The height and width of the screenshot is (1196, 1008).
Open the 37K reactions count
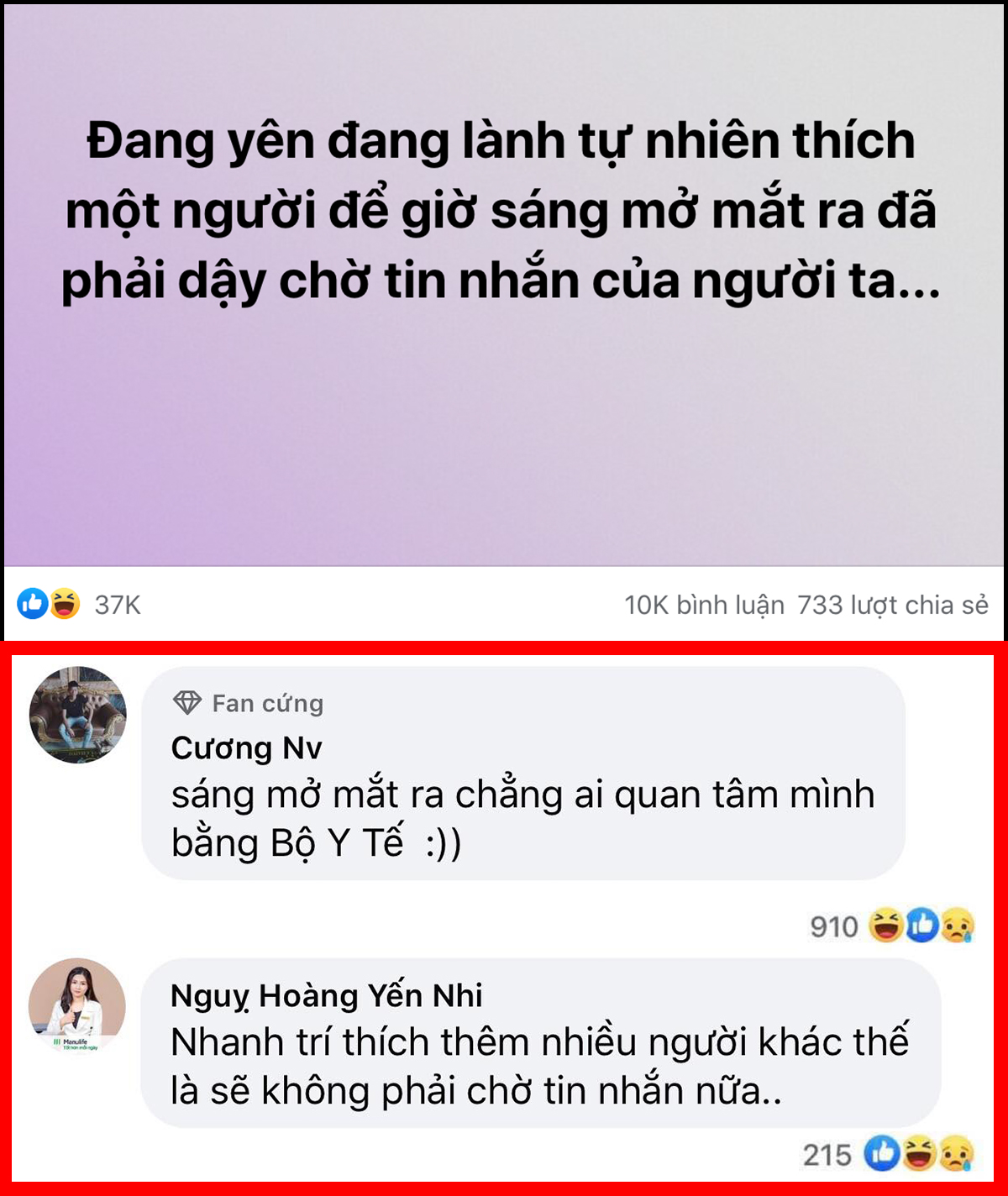[x=118, y=605]
